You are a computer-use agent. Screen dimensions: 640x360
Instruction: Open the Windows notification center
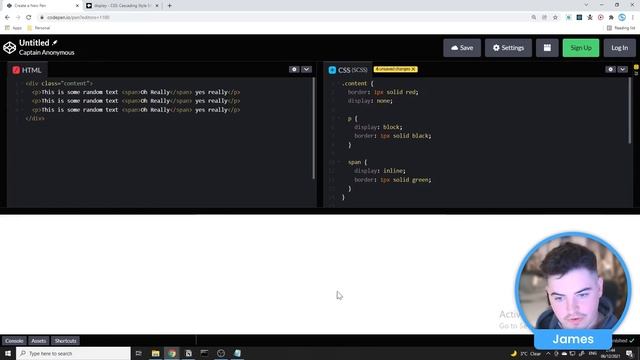point(629,353)
